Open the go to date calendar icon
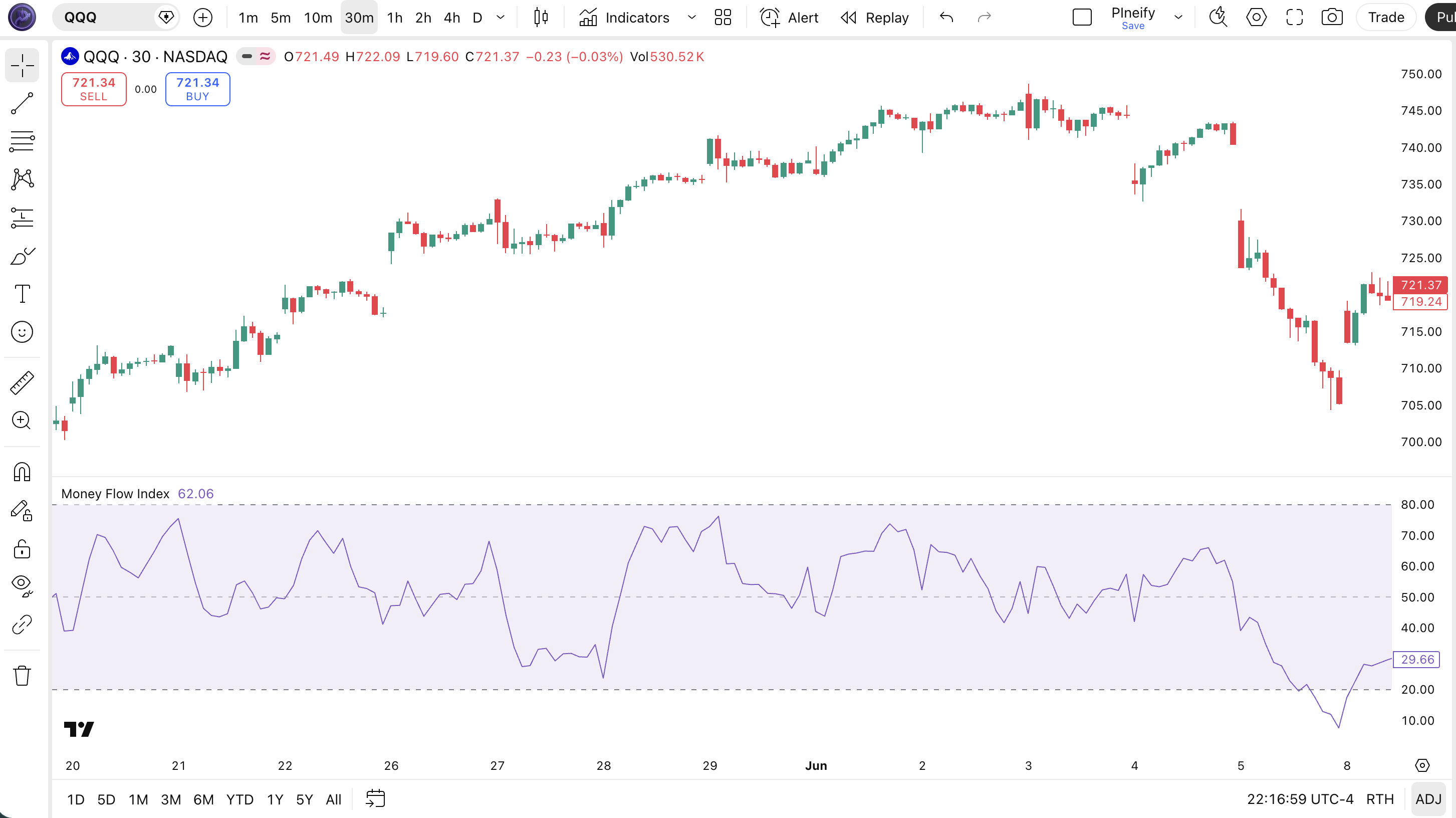Image resolution: width=1456 pixels, height=818 pixels. point(375,799)
